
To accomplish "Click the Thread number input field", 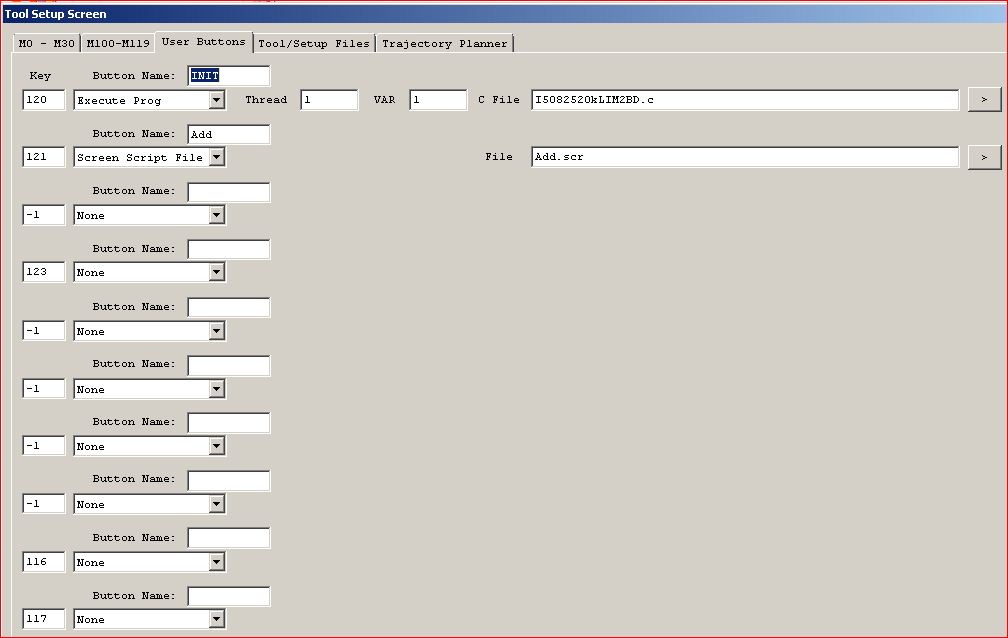I will pos(329,100).
